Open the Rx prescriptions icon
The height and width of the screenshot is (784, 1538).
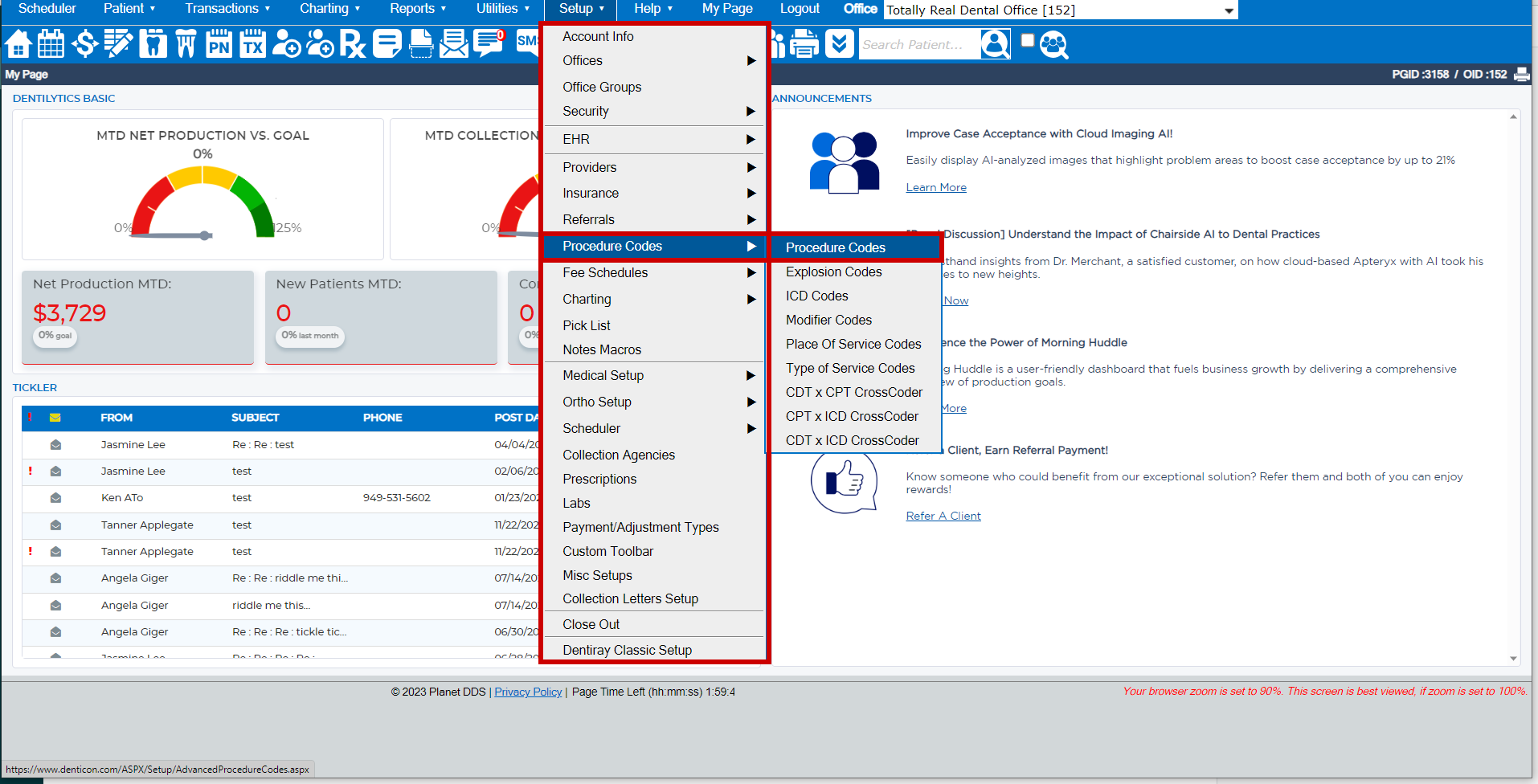[352, 44]
